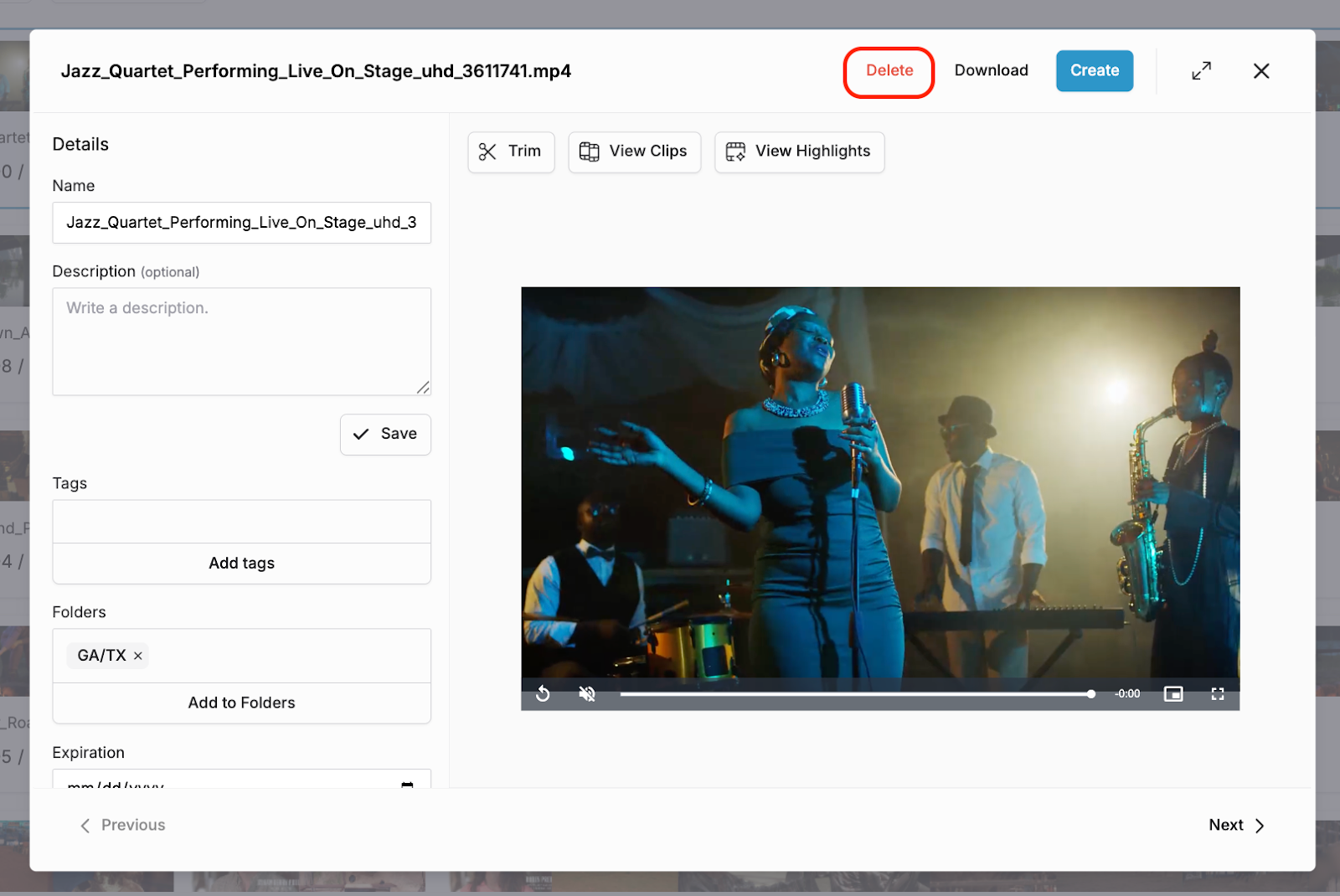This screenshot has height=896, width=1340.
Task: Open View Clips
Action: click(634, 152)
